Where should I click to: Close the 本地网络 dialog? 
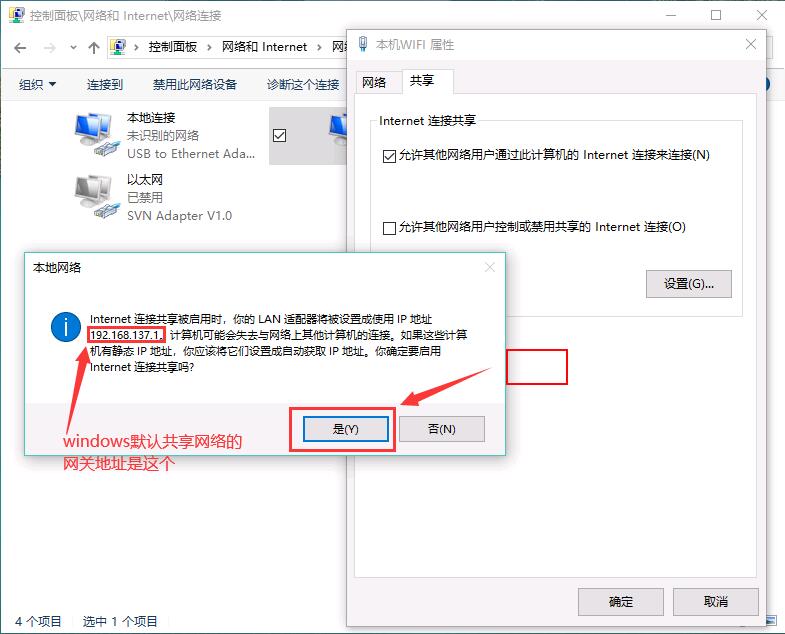(x=490, y=267)
